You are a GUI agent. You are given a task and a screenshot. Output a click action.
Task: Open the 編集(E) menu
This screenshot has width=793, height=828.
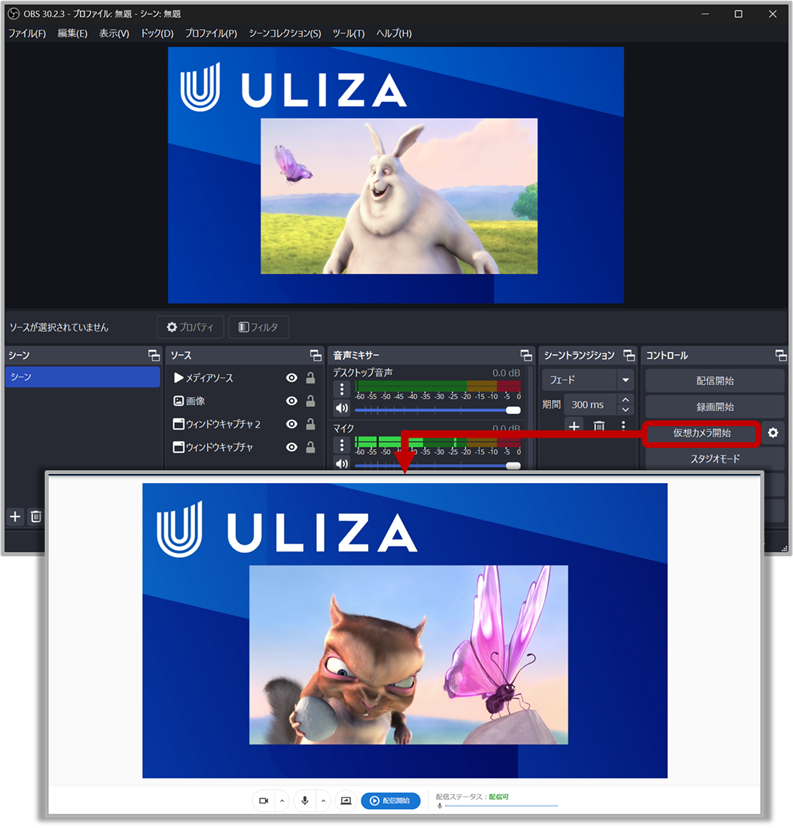click(72, 33)
